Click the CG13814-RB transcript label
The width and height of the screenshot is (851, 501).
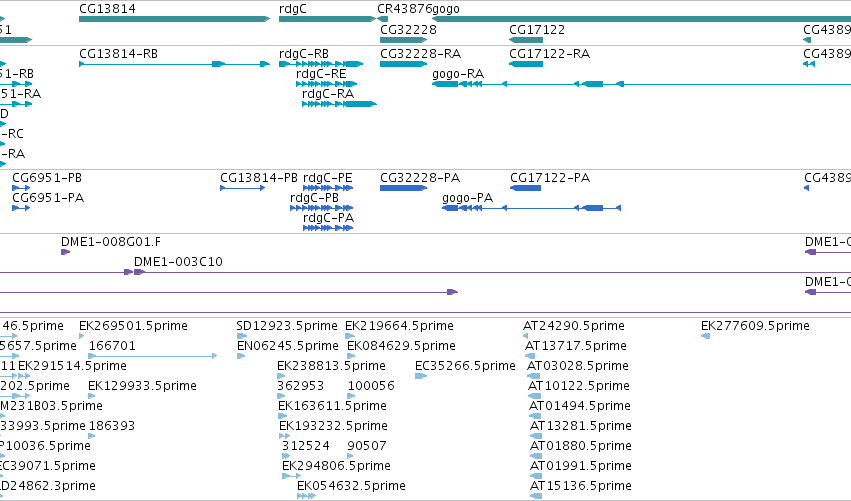[118, 54]
